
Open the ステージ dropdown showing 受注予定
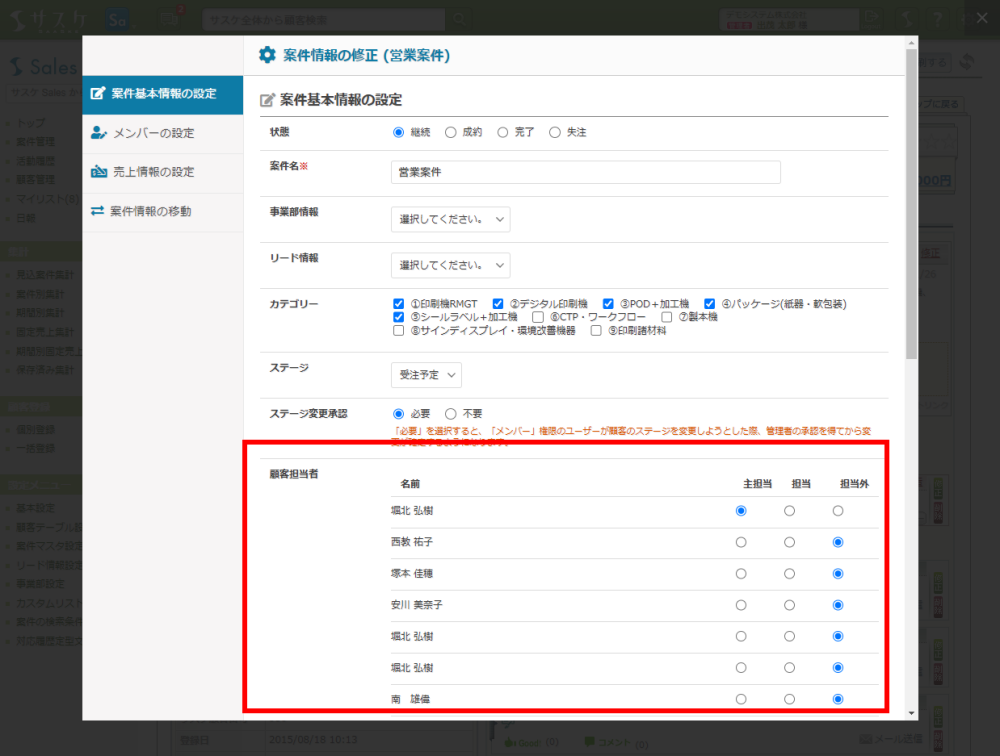pyautogui.click(x=426, y=375)
